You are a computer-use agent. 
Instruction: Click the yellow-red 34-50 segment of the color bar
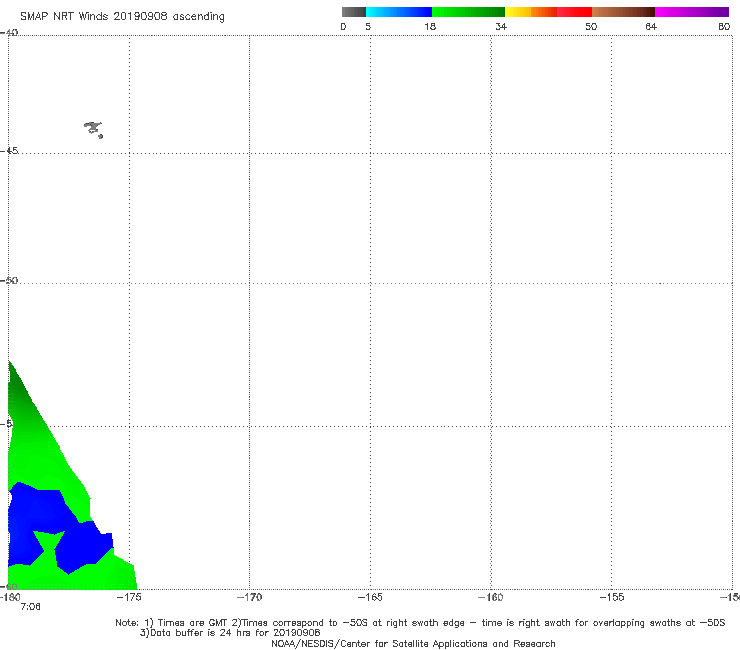coord(548,12)
